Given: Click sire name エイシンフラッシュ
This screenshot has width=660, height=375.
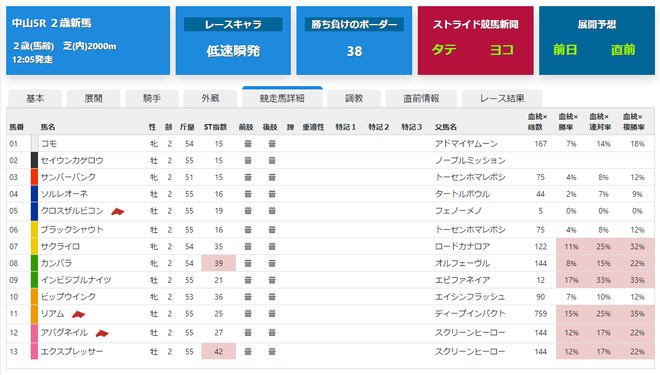Looking at the screenshot, I should [x=470, y=297].
